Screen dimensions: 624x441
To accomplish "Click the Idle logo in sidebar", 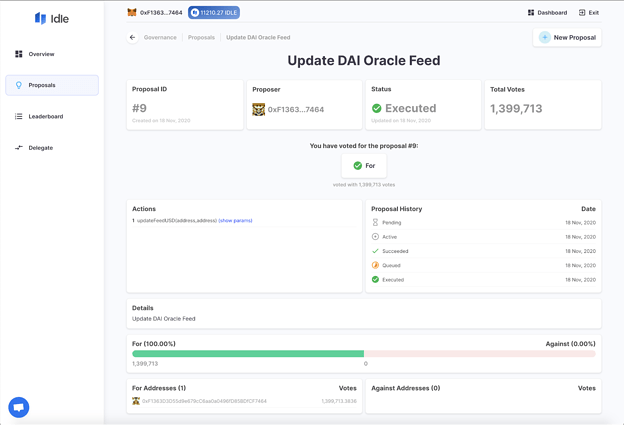I will coord(52,18).
